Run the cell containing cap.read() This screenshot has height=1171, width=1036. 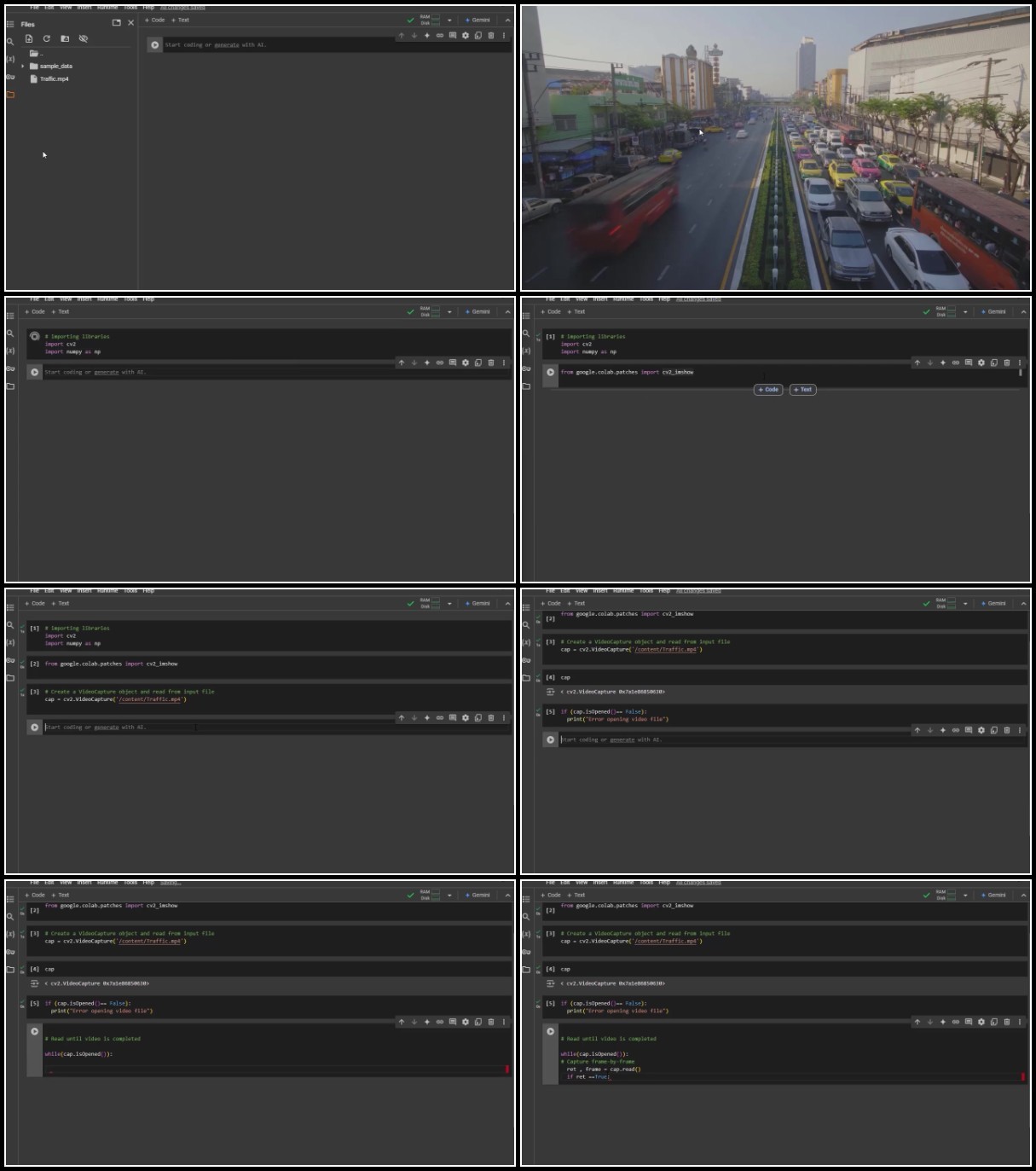click(551, 1031)
